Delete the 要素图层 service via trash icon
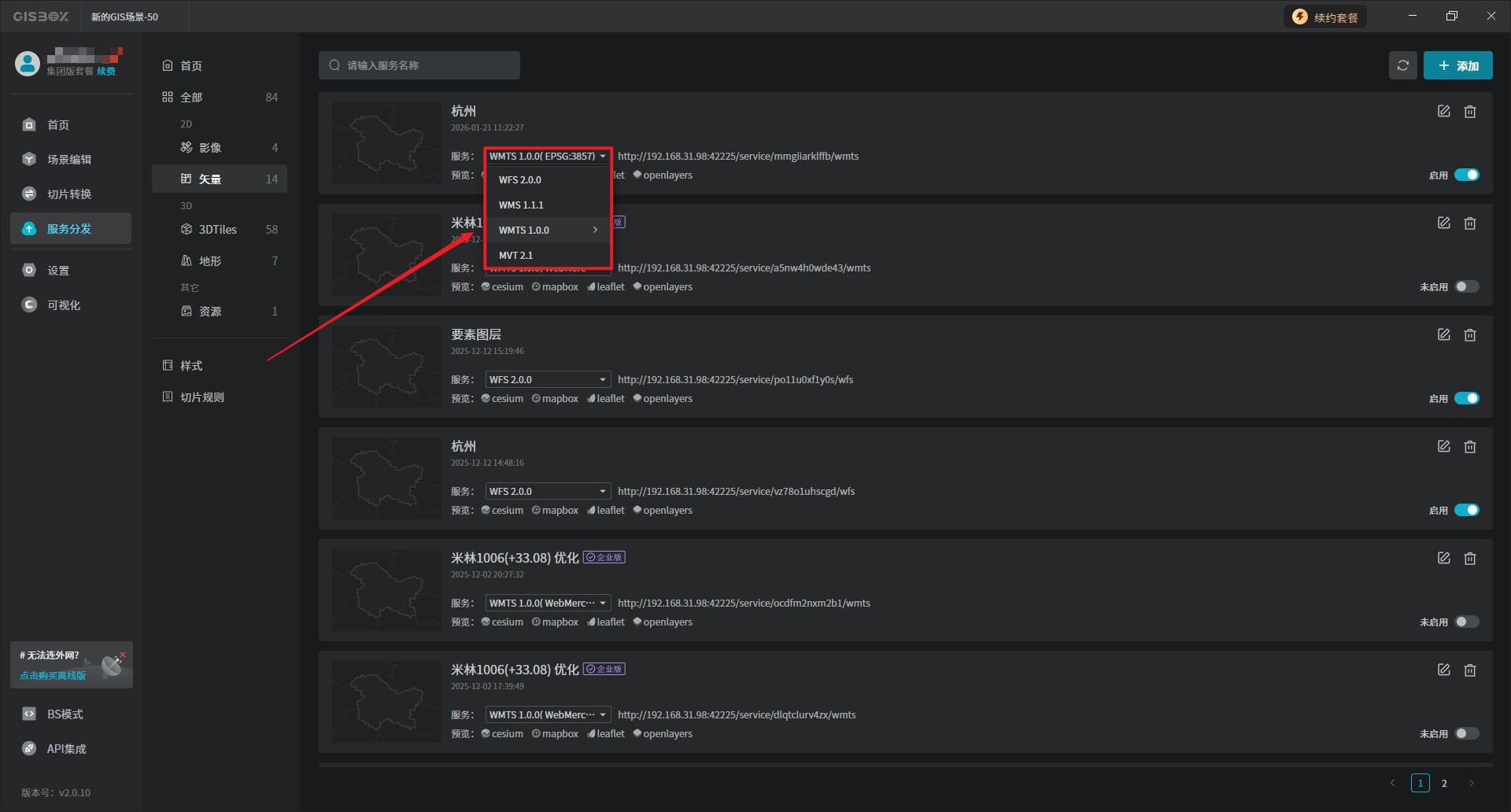The width and height of the screenshot is (1511, 812). coord(1469,335)
